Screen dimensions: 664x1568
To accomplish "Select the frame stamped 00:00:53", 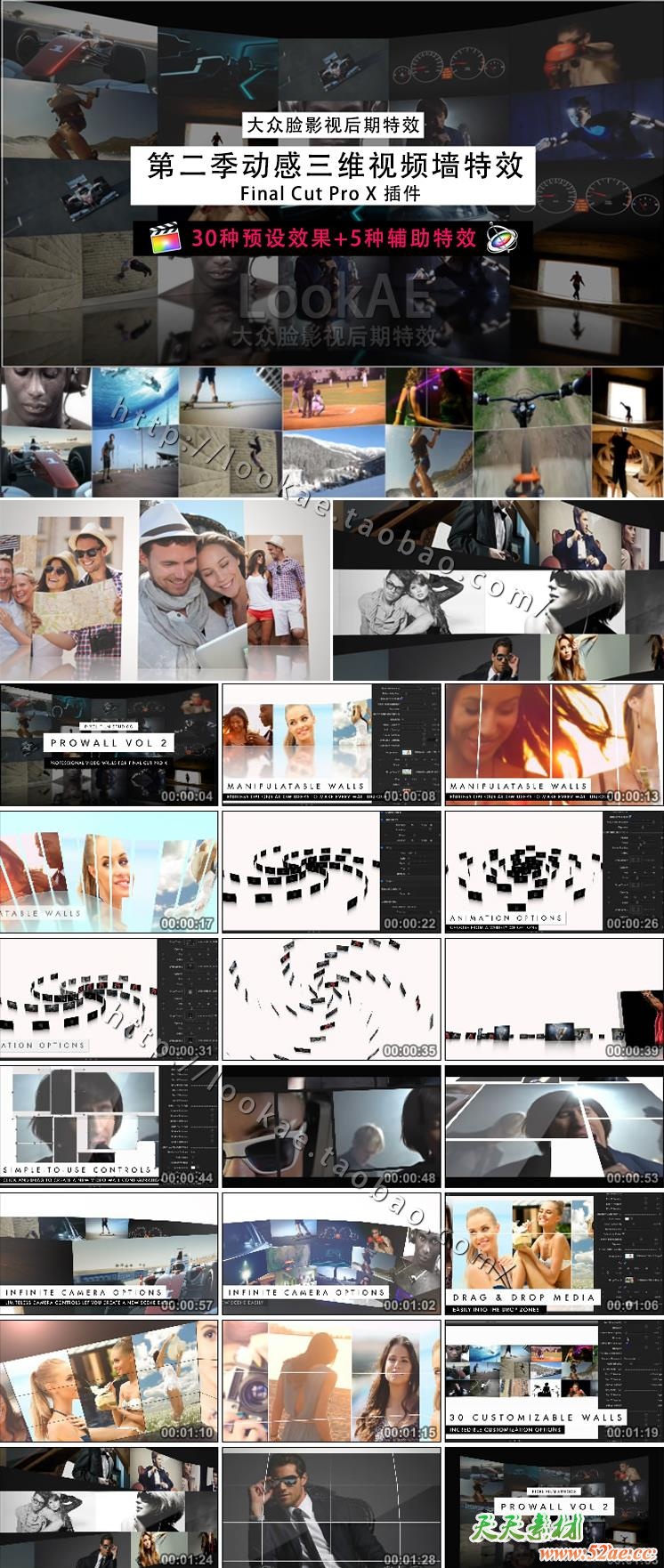I will [x=555, y=1126].
